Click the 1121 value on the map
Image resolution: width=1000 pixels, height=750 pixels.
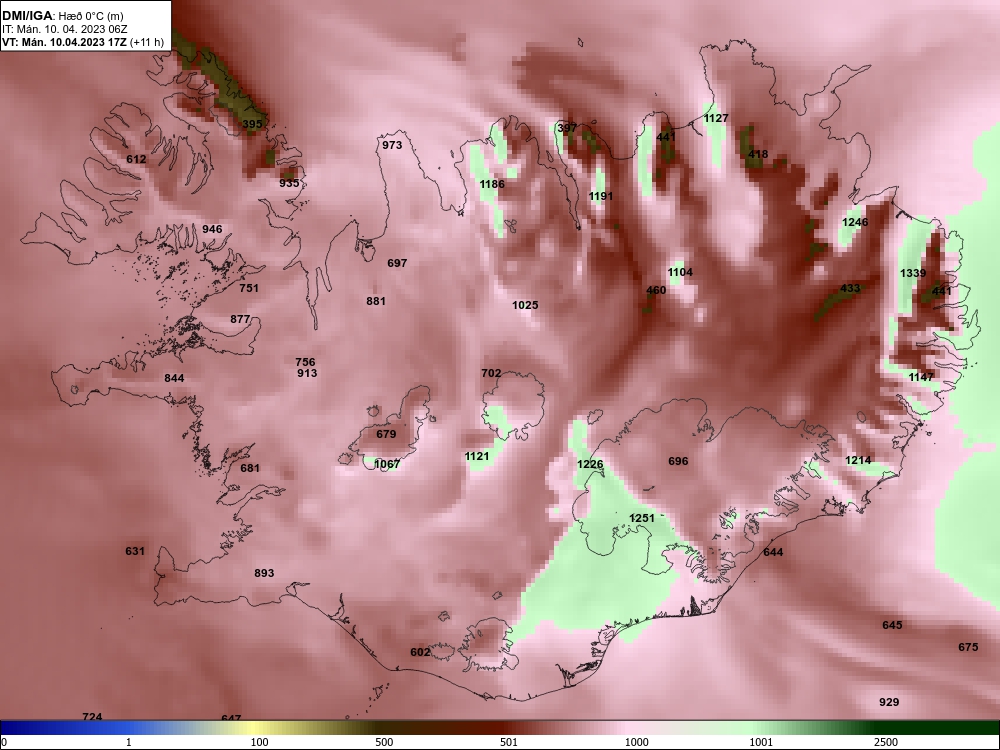pos(477,456)
